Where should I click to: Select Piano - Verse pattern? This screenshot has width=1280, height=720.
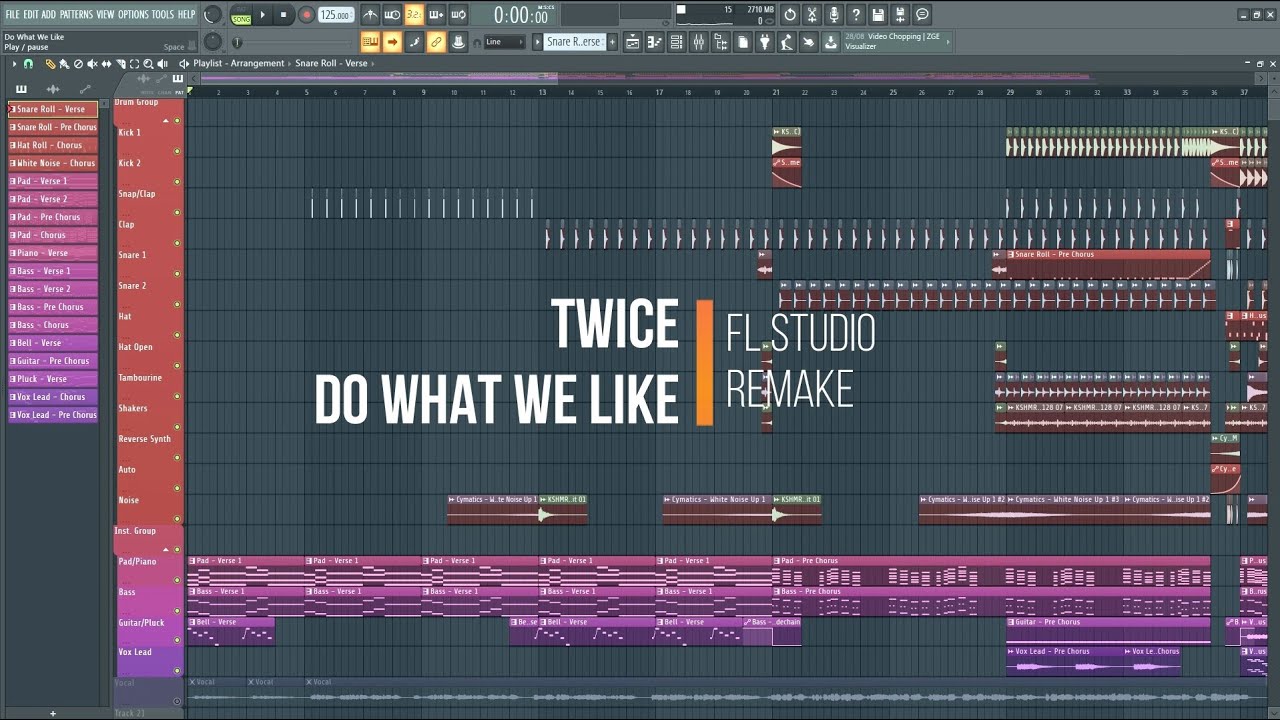(53, 253)
